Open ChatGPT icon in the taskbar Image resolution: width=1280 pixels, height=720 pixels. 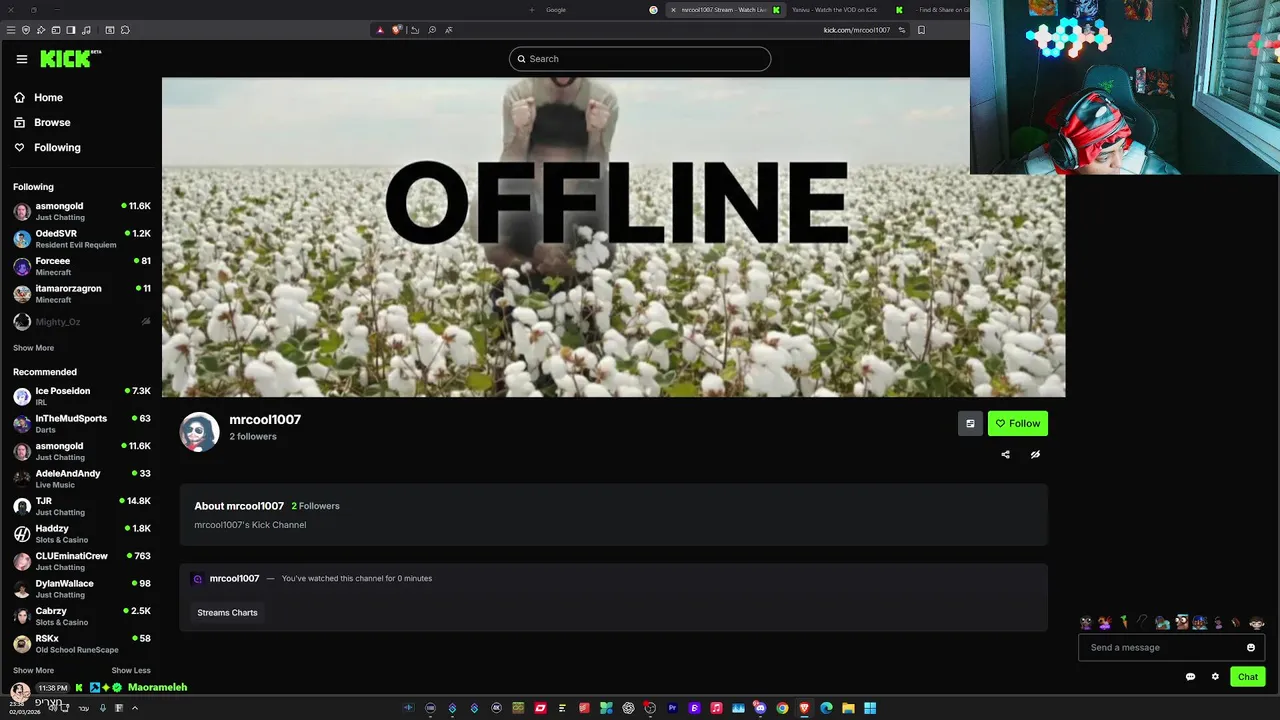point(628,708)
